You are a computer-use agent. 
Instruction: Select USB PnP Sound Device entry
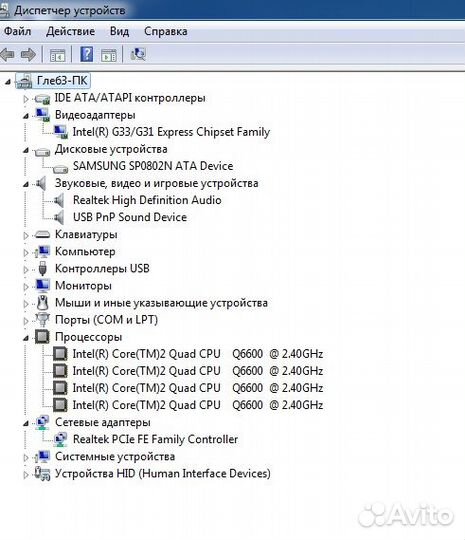tap(130, 217)
